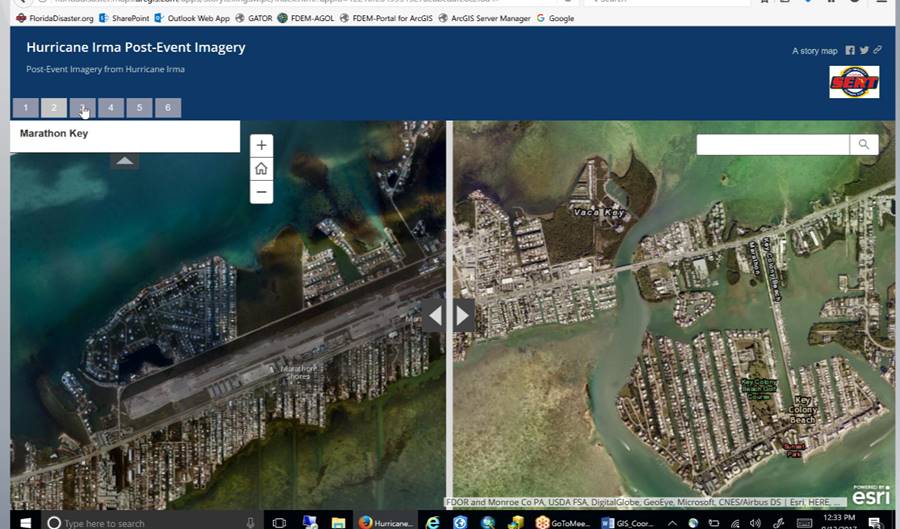Open touch keyboard from system tray

click(805, 523)
